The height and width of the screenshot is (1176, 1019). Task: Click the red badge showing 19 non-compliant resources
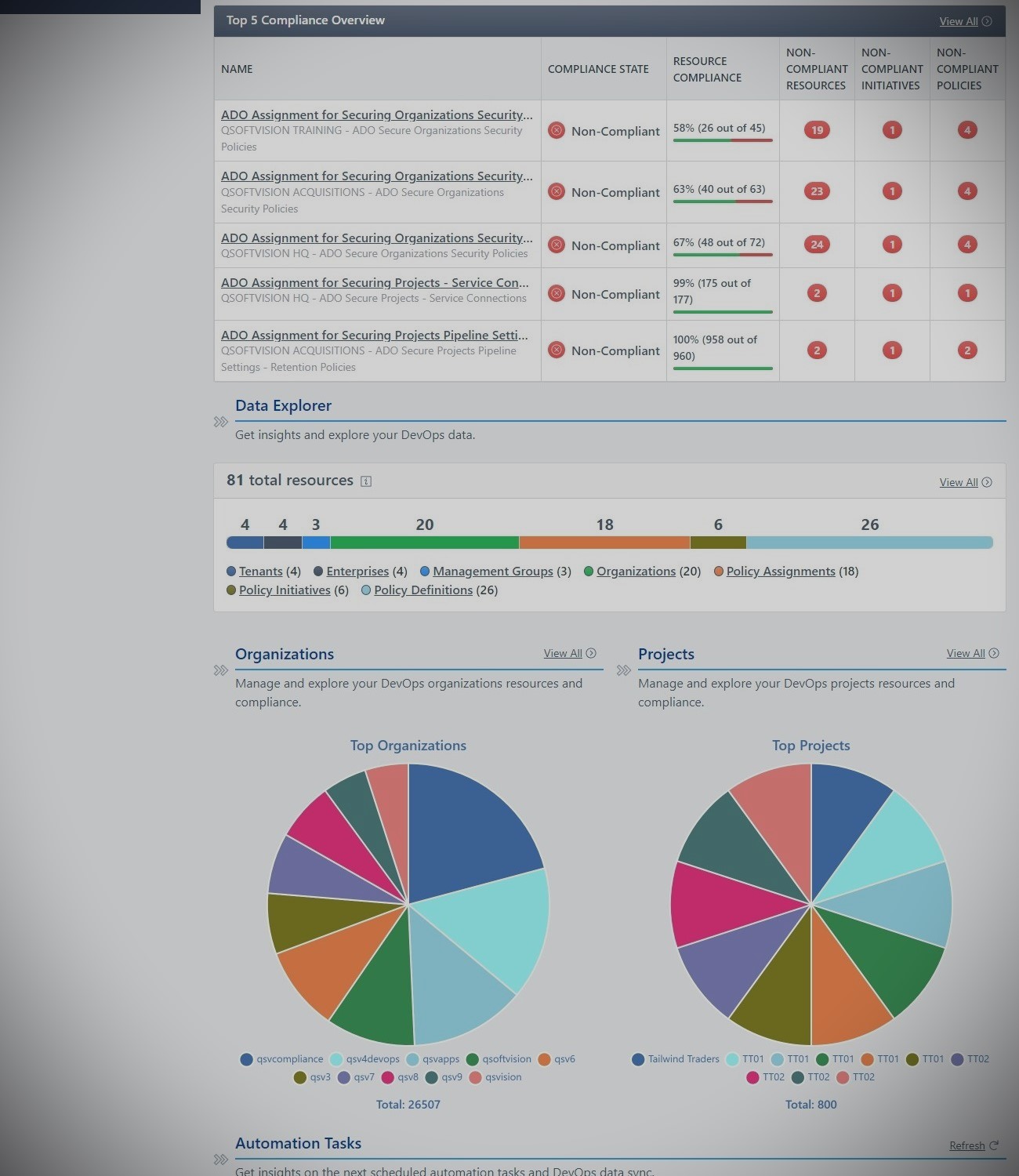point(817,130)
